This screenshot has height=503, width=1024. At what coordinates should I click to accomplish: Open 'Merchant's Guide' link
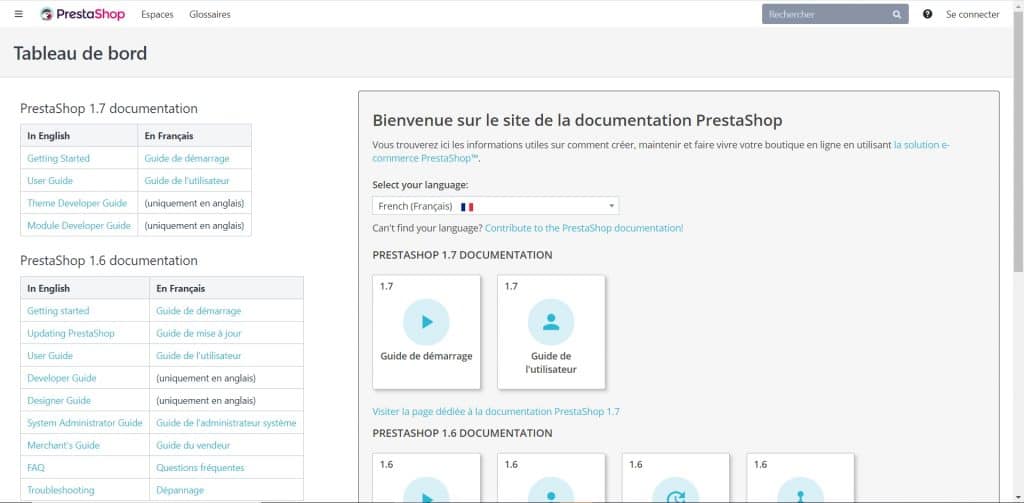[x=63, y=446]
